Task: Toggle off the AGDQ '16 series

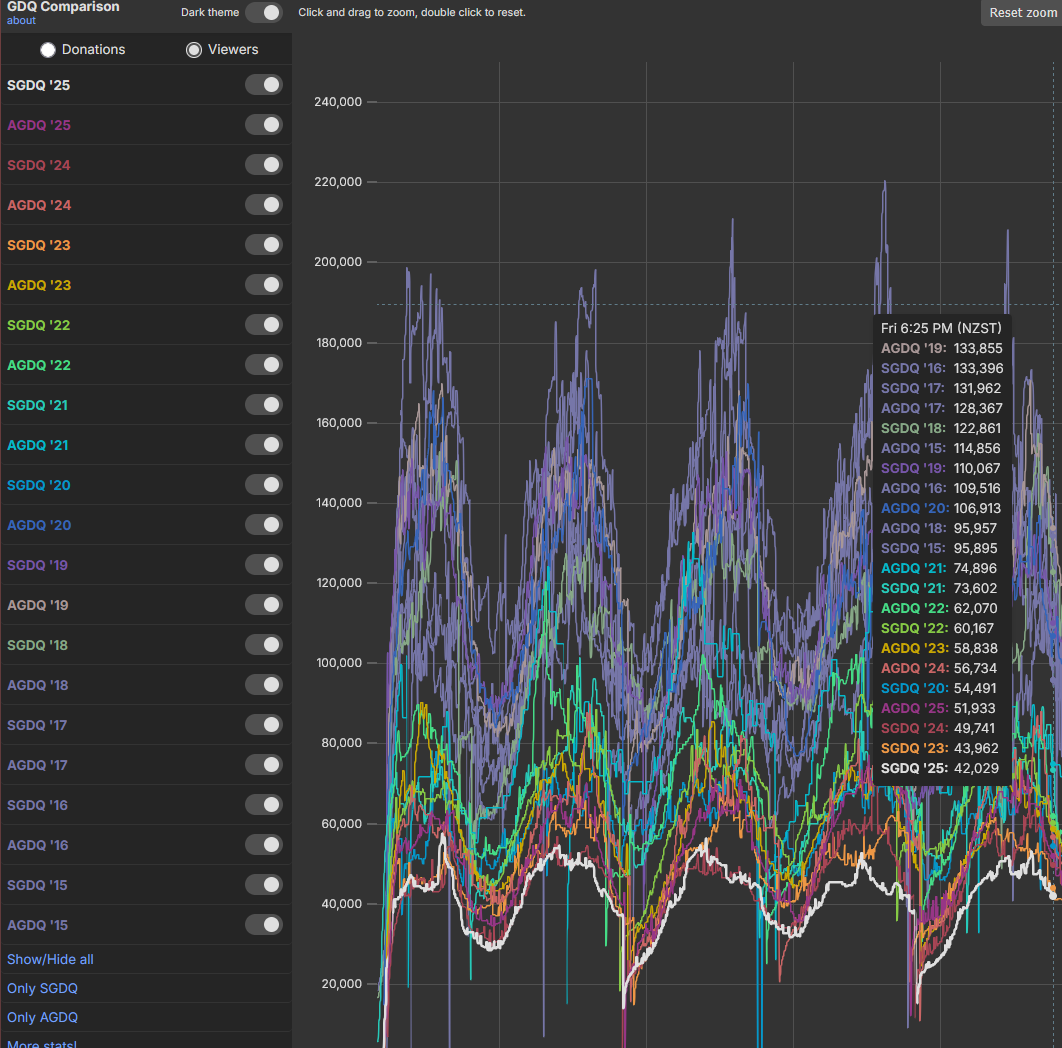Action: point(263,844)
